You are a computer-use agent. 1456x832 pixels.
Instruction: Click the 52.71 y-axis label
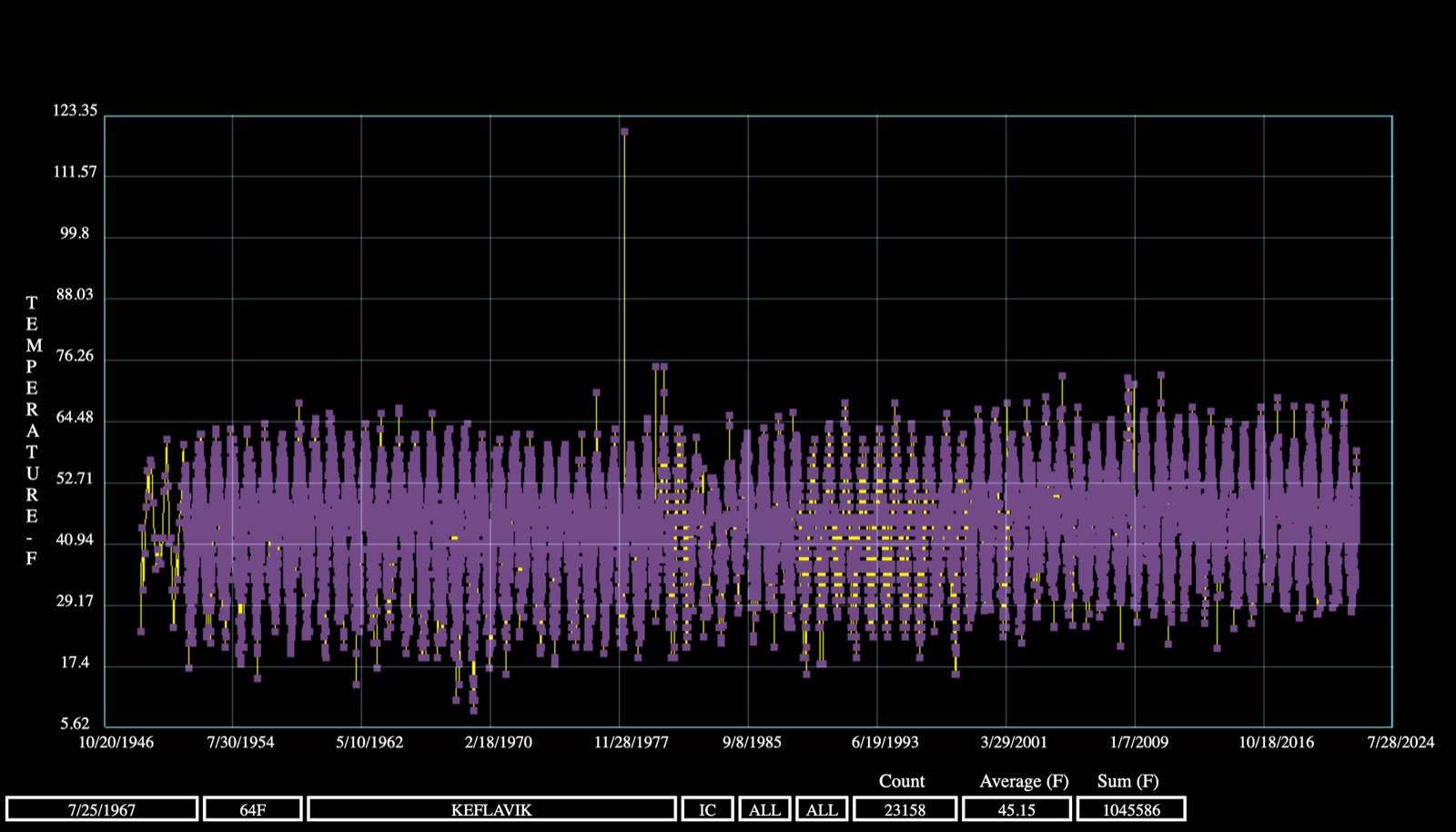[x=75, y=479]
